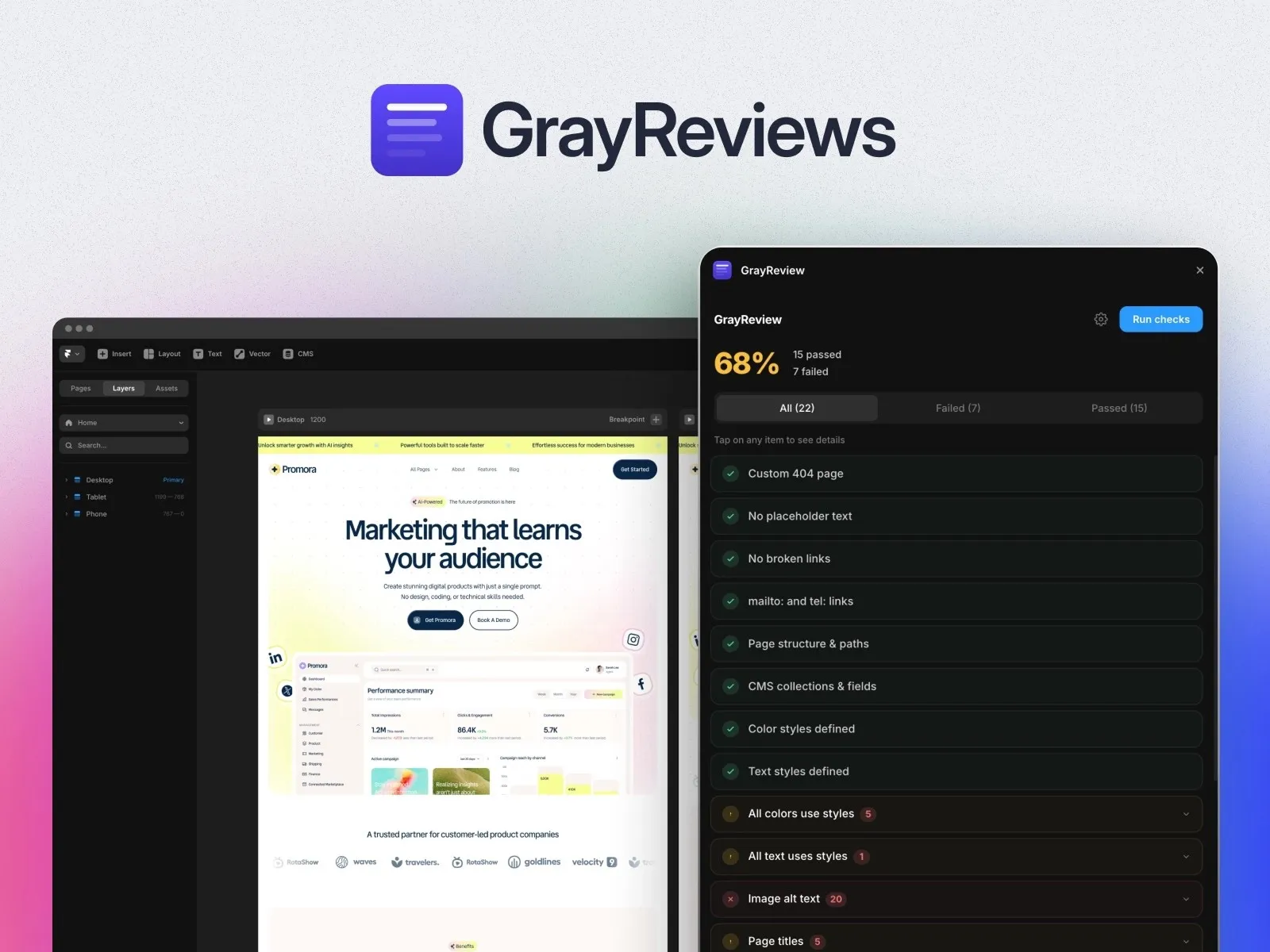Click the About nav link on canvas
Image resolution: width=1270 pixels, height=952 pixels.
[458, 470]
